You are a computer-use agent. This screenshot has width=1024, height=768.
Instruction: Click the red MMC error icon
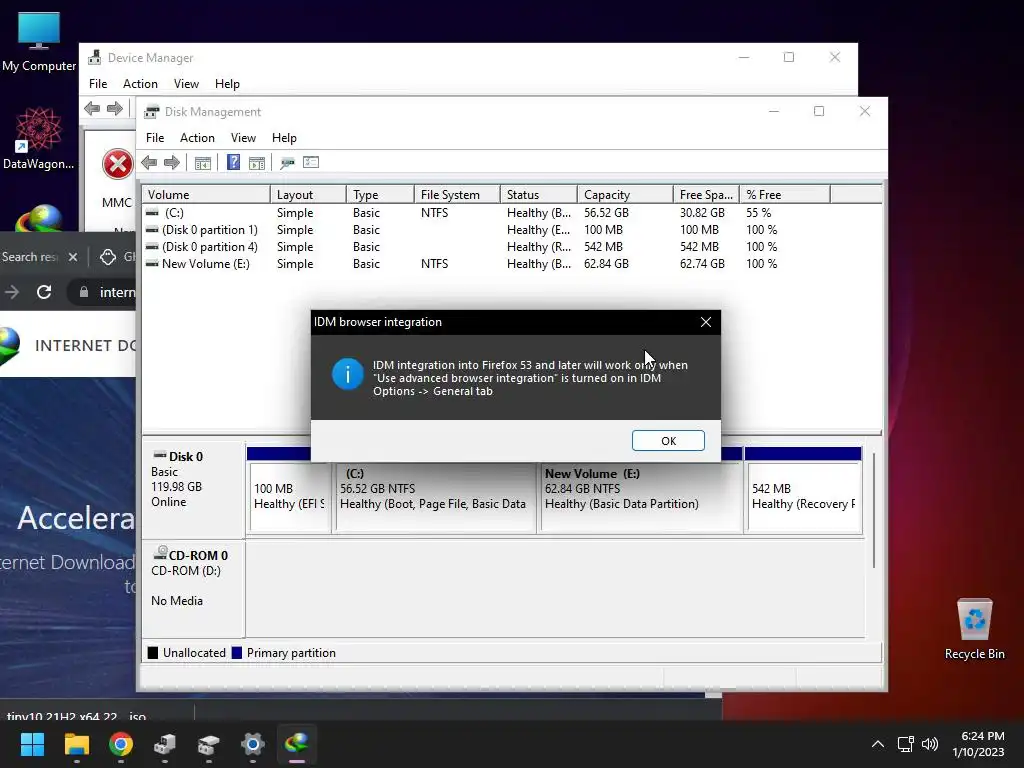(x=118, y=164)
